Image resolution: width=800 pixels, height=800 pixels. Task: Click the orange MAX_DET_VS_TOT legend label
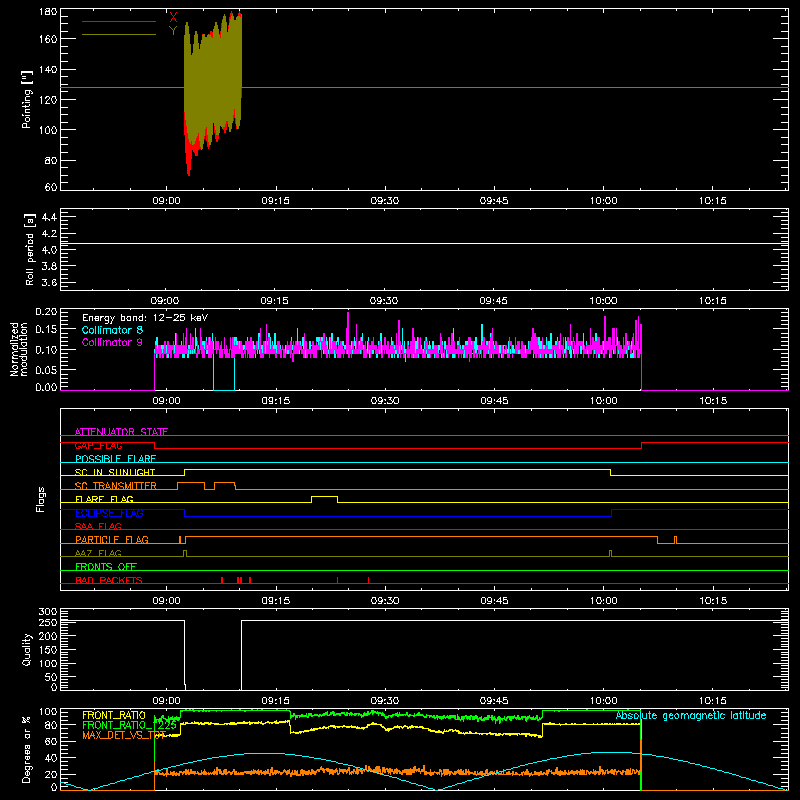tap(124, 735)
